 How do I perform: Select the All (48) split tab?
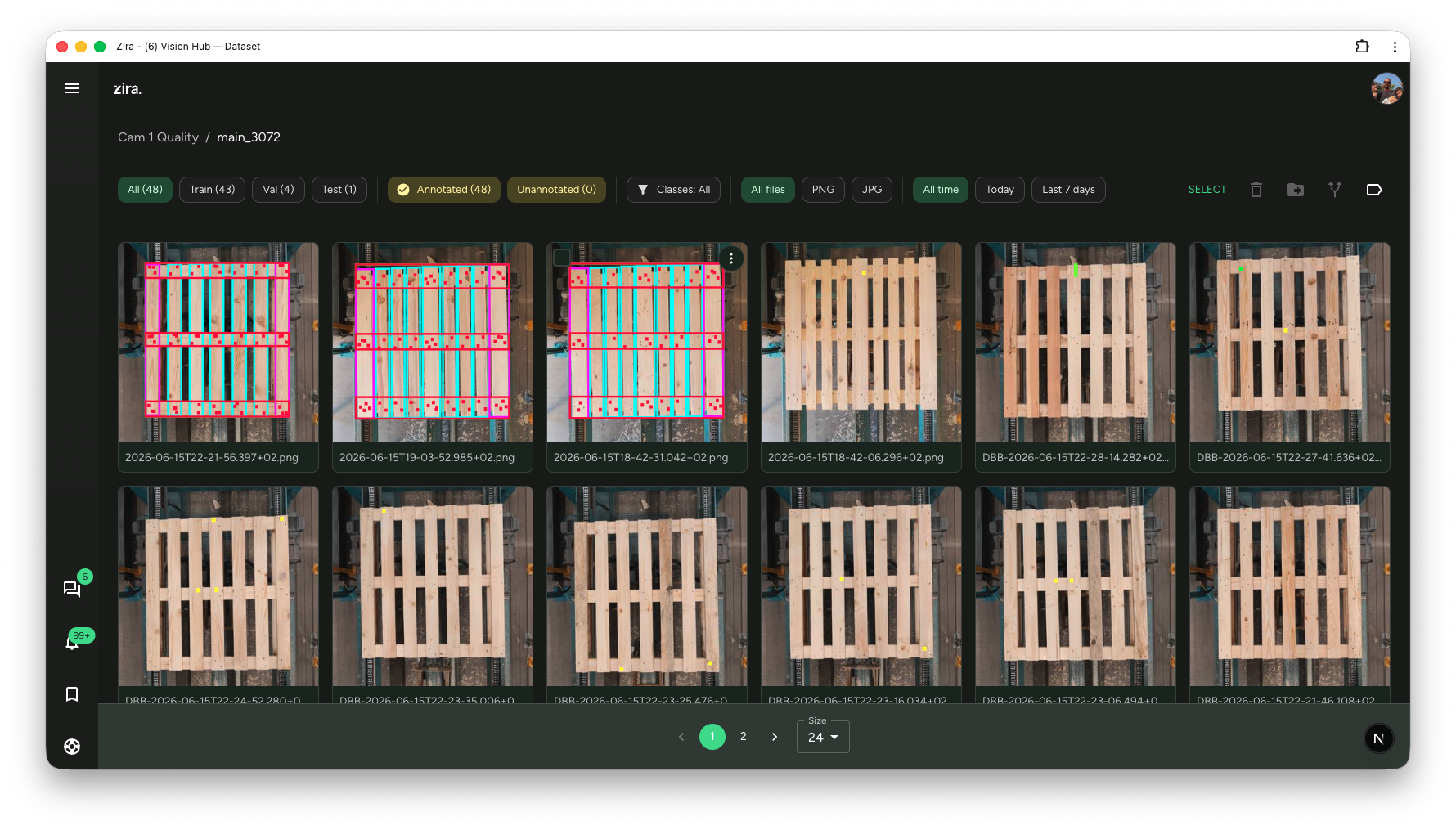pyautogui.click(x=145, y=190)
